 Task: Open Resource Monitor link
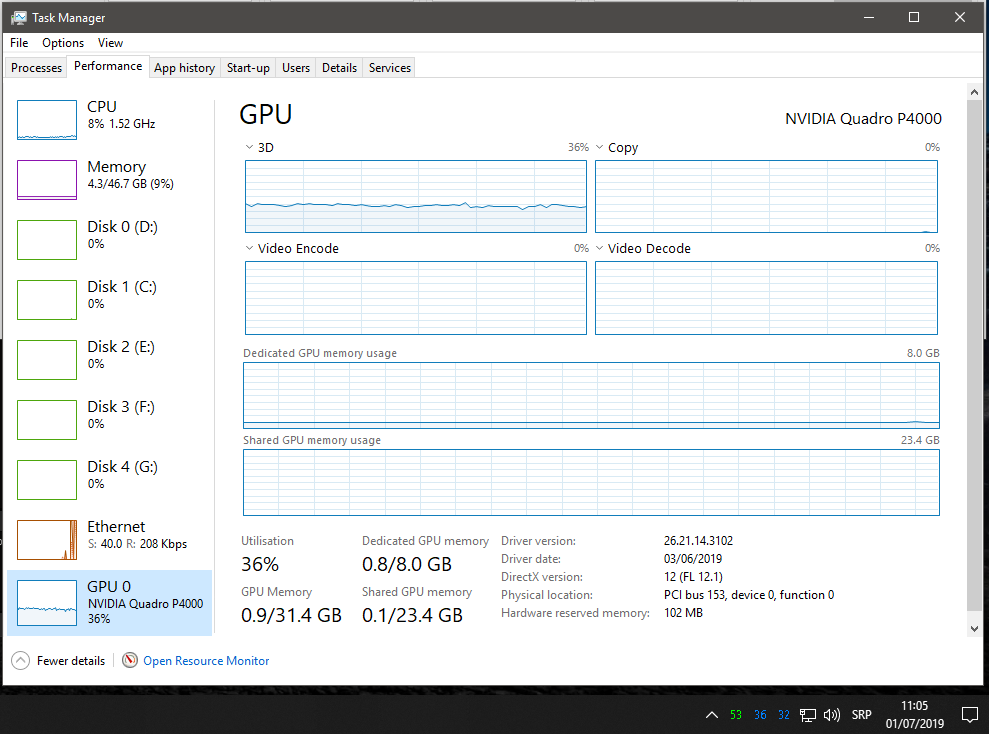pyautogui.click(x=206, y=660)
